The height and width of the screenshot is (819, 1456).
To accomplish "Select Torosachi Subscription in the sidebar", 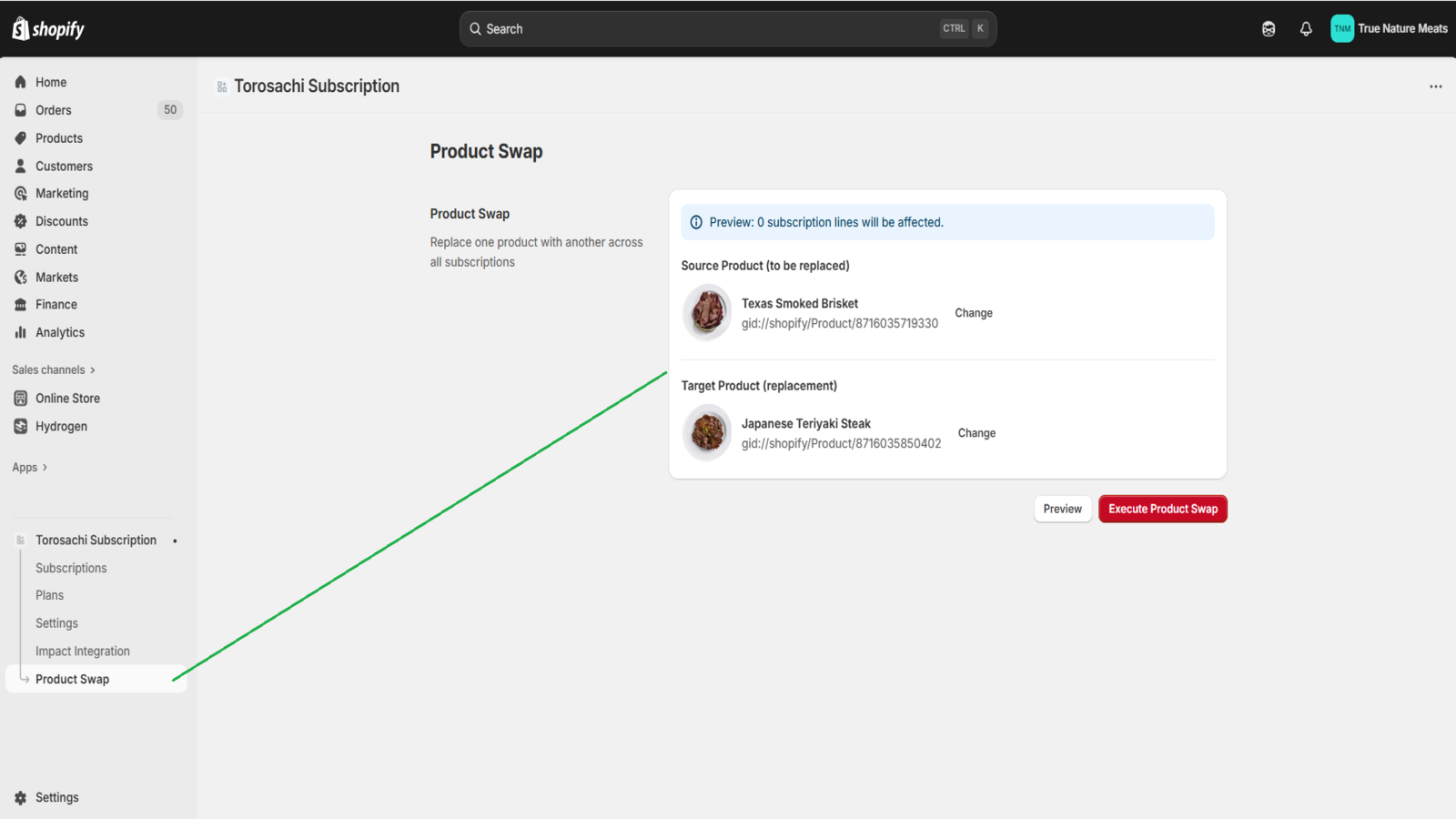I will (x=96, y=541).
